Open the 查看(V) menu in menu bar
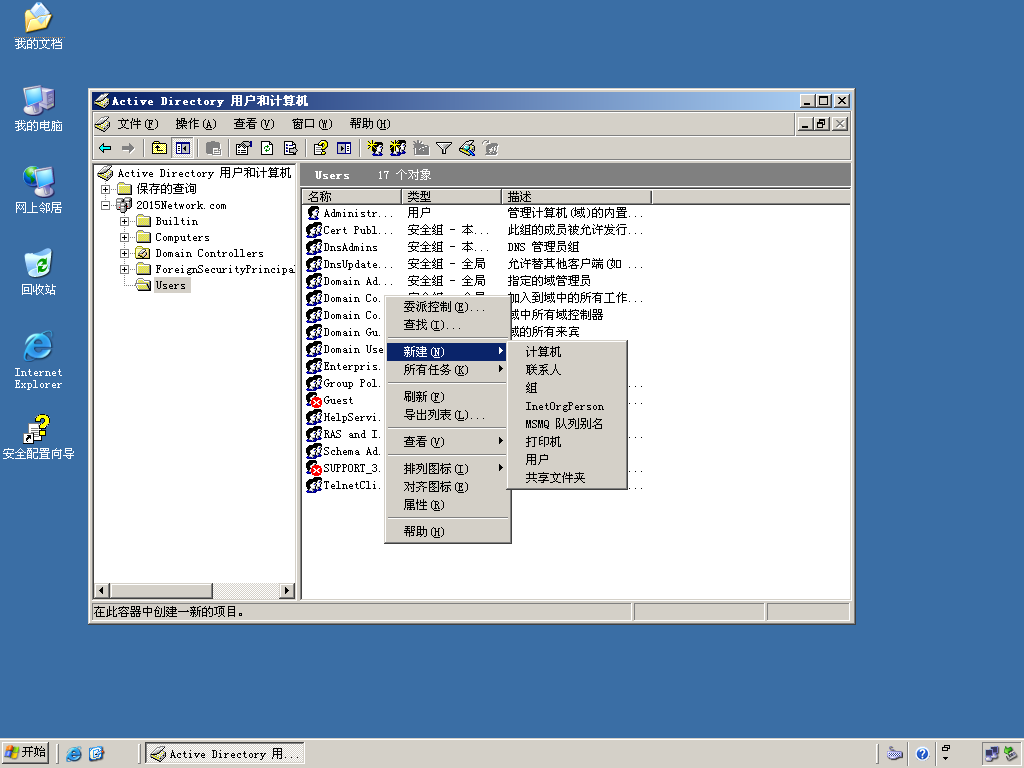Image resolution: width=1024 pixels, height=768 pixels. (253, 123)
